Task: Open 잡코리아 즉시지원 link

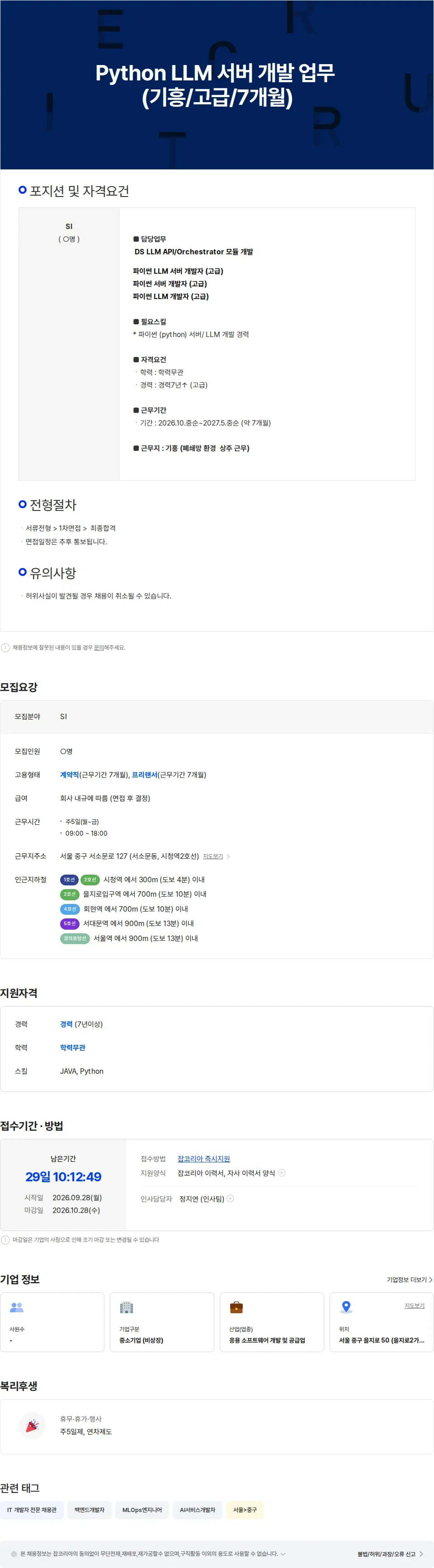Action: [x=203, y=1159]
